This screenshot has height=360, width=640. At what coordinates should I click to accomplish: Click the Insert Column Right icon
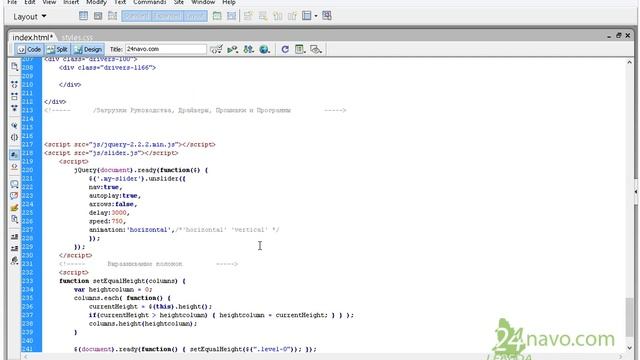[292, 16]
